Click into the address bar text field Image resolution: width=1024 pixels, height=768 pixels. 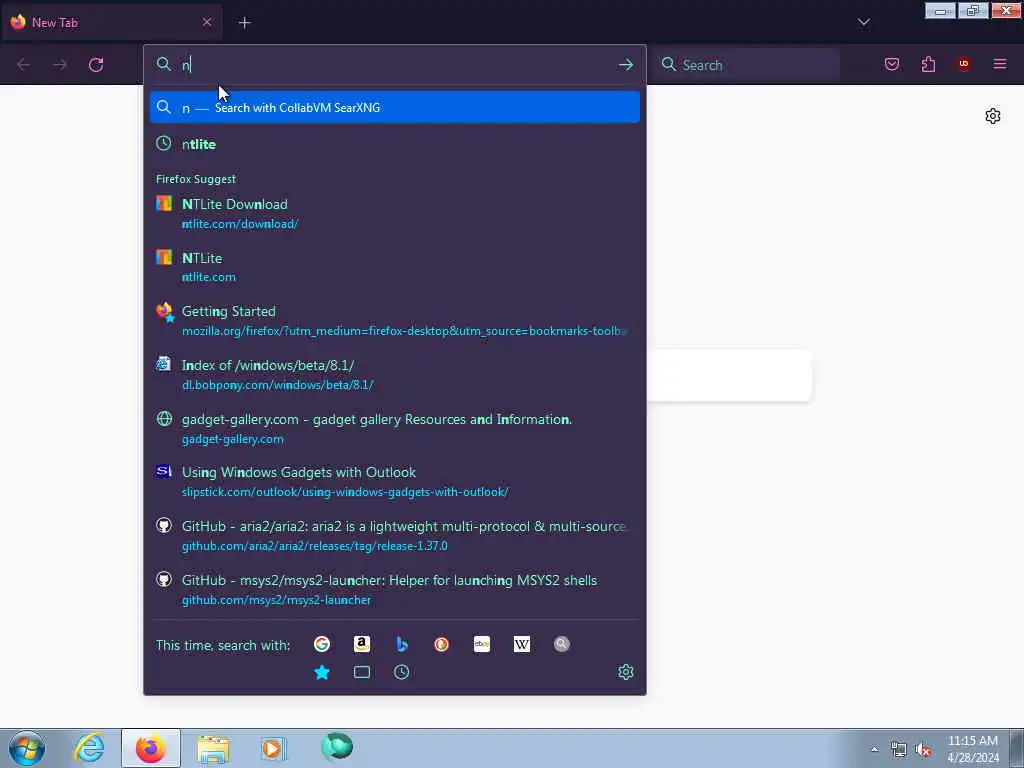(x=395, y=65)
